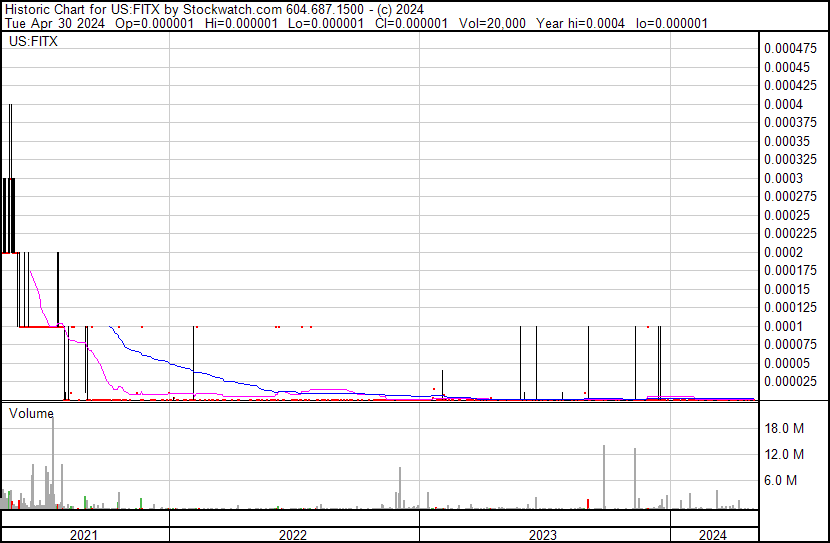Select the 0.0001 price axis label
This screenshot has width=830, height=543.
783,326
